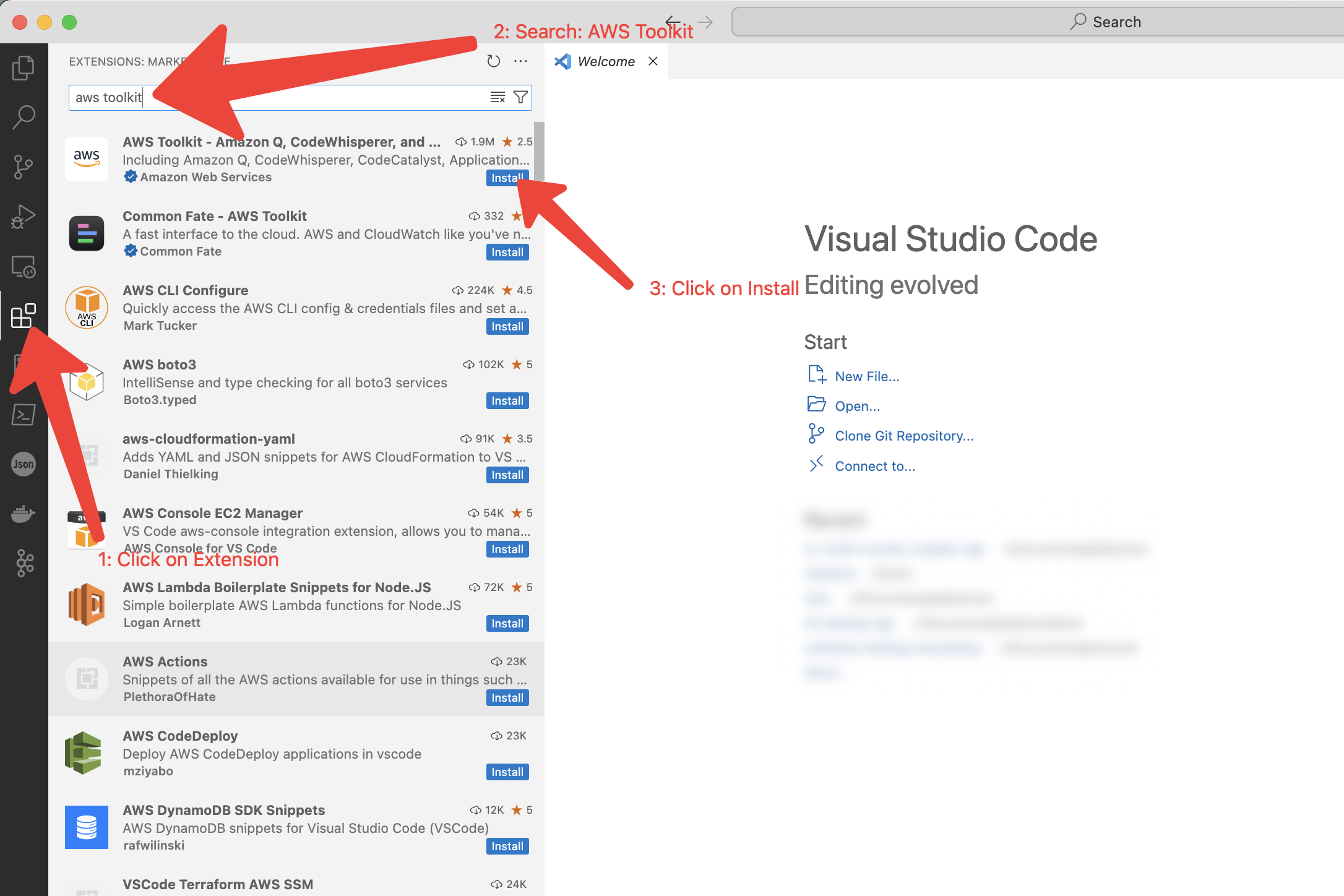Image resolution: width=1344 pixels, height=896 pixels.
Task: Click Connect to... link
Action: 875,466
